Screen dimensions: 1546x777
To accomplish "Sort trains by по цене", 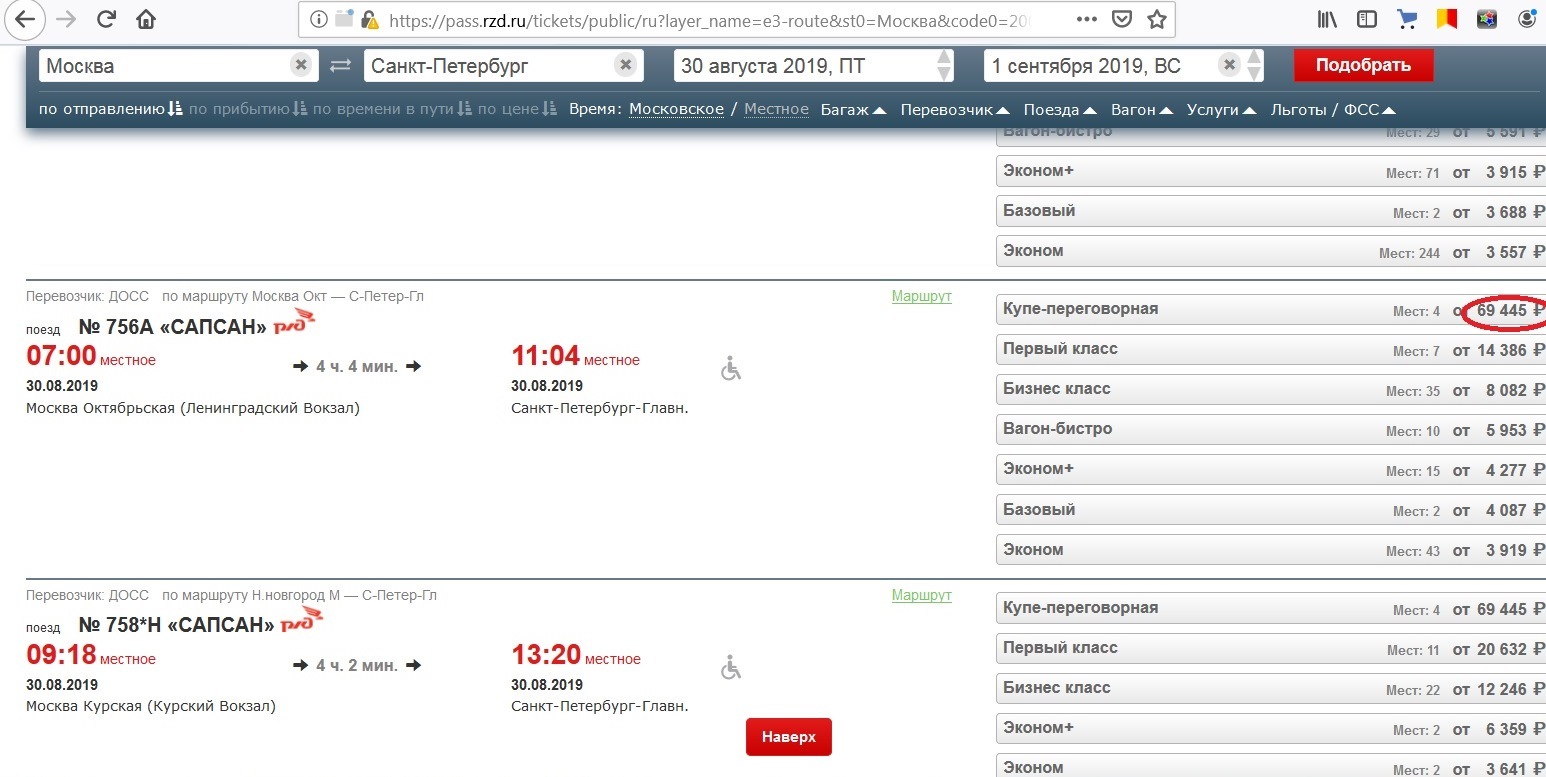I will coord(516,109).
